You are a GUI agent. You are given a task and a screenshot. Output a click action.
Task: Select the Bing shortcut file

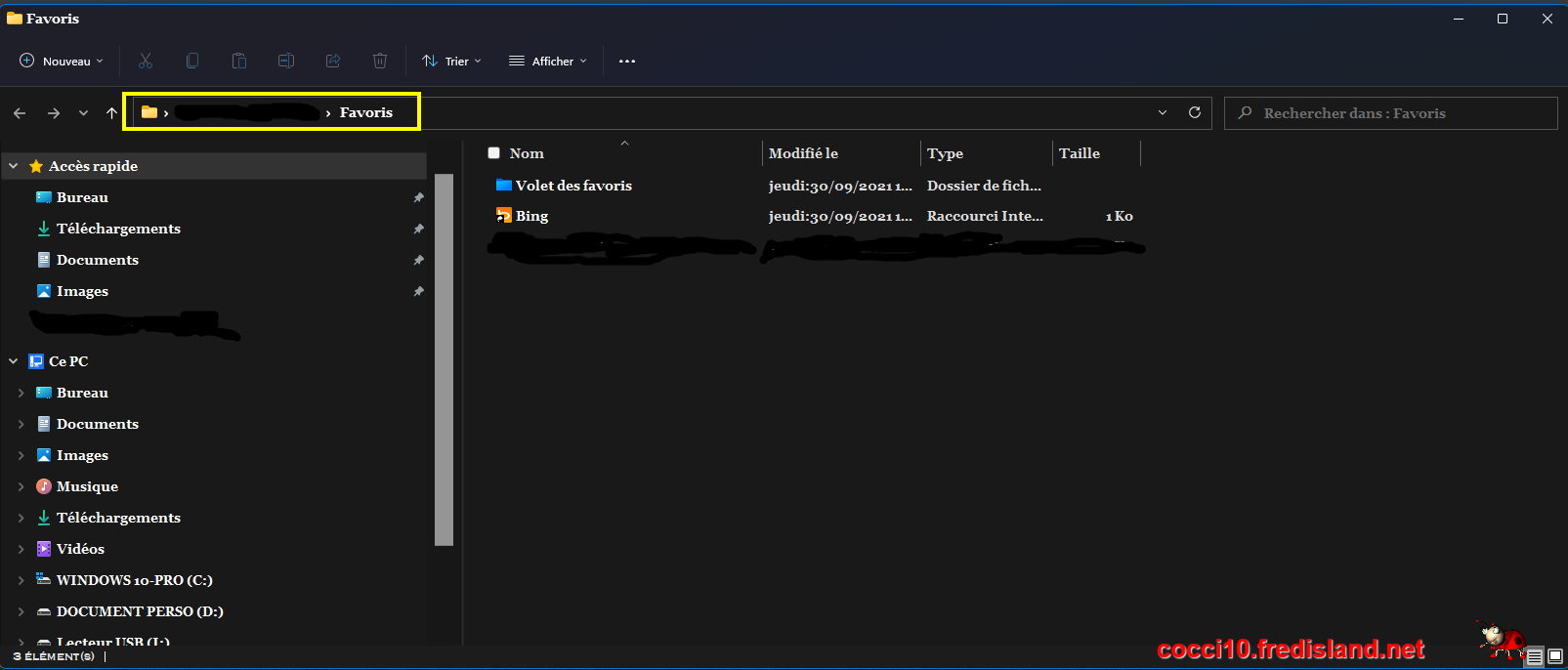pyautogui.click(x=531, y=216)
